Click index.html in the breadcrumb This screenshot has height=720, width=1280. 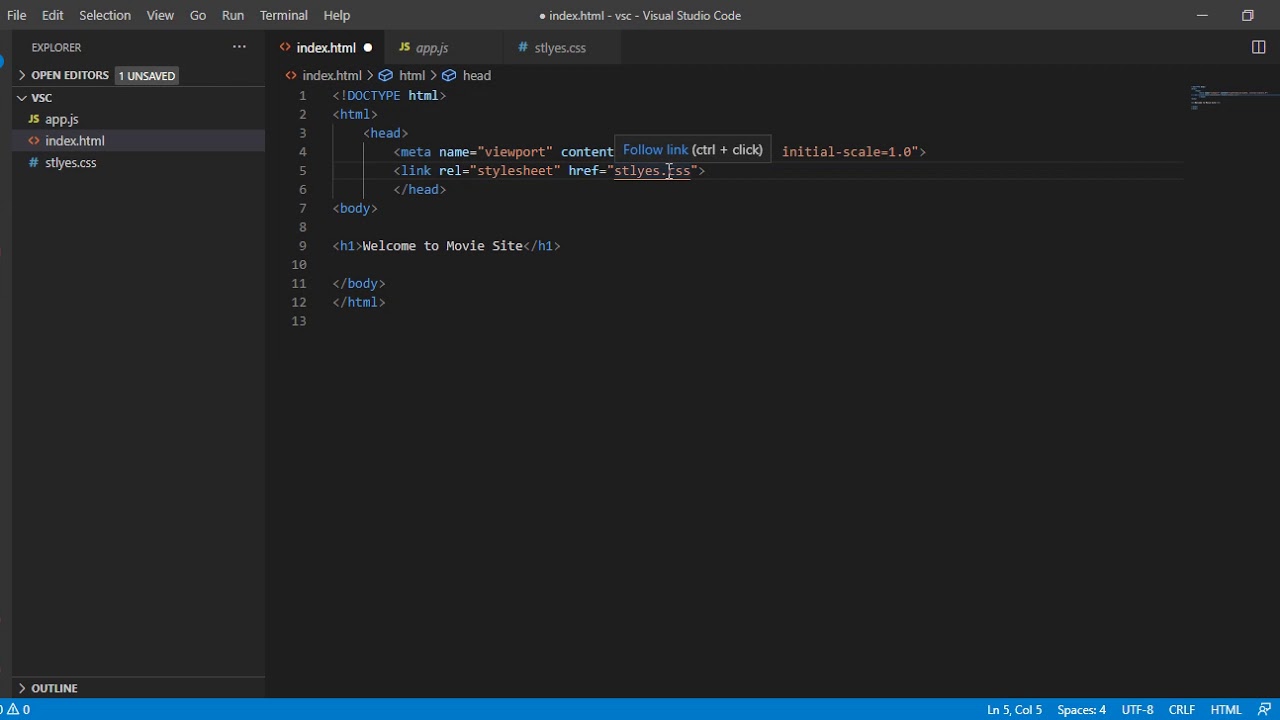coord(331,75)
